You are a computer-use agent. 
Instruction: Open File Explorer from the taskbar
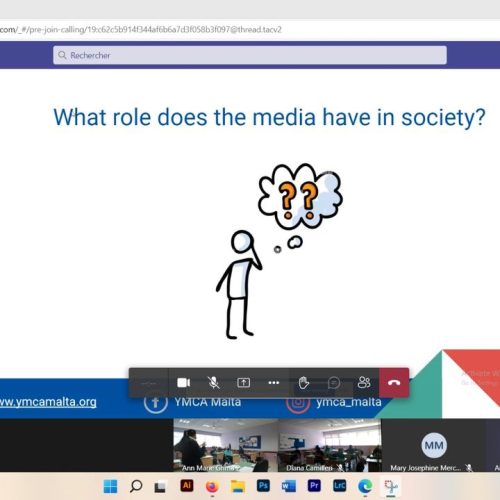[238, 486]
